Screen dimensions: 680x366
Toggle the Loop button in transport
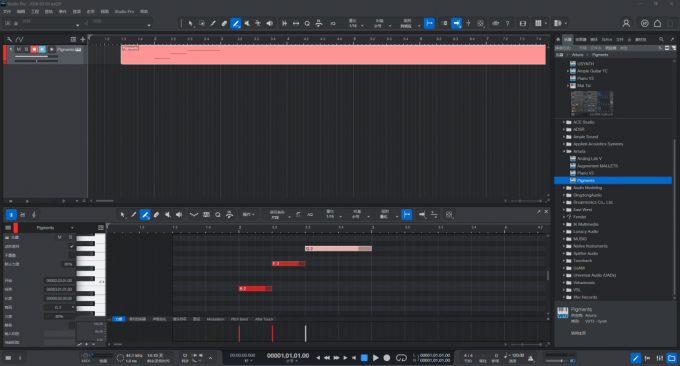point(402,358)
